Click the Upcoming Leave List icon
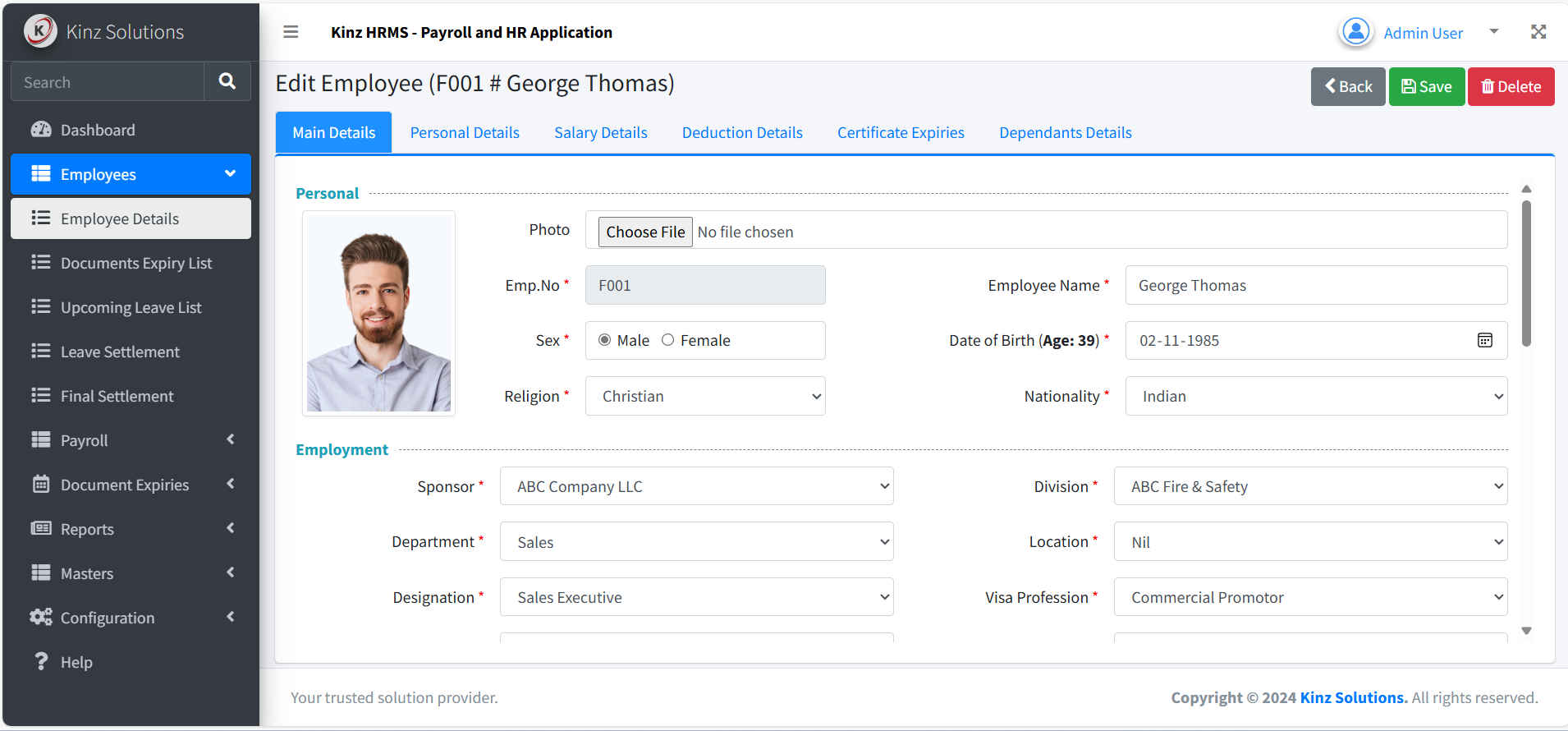The height and width of the screenshot is (731, 1568). tap(41, 307)
